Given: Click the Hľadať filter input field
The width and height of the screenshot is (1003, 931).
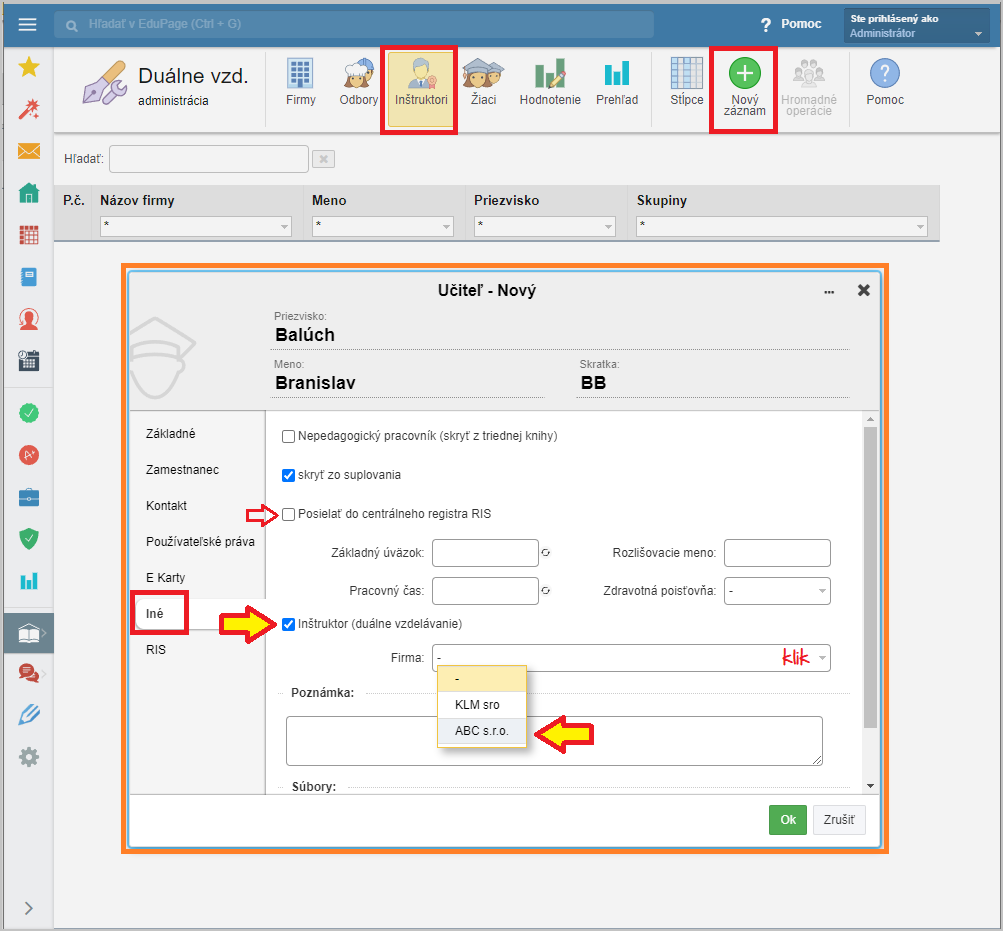Looking at the screenshot, I should point(209,159).
